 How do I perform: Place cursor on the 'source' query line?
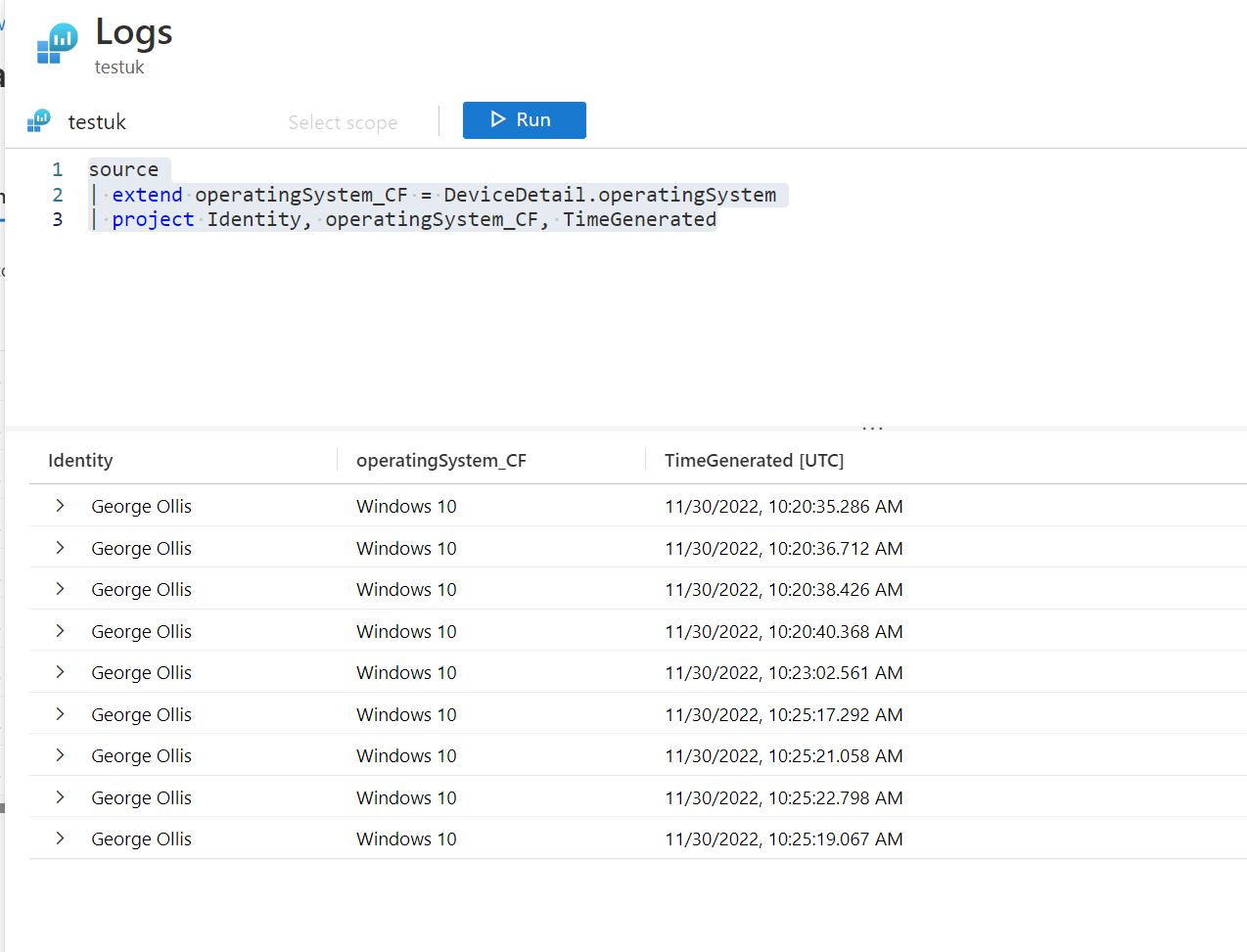(x=123, y=169)
